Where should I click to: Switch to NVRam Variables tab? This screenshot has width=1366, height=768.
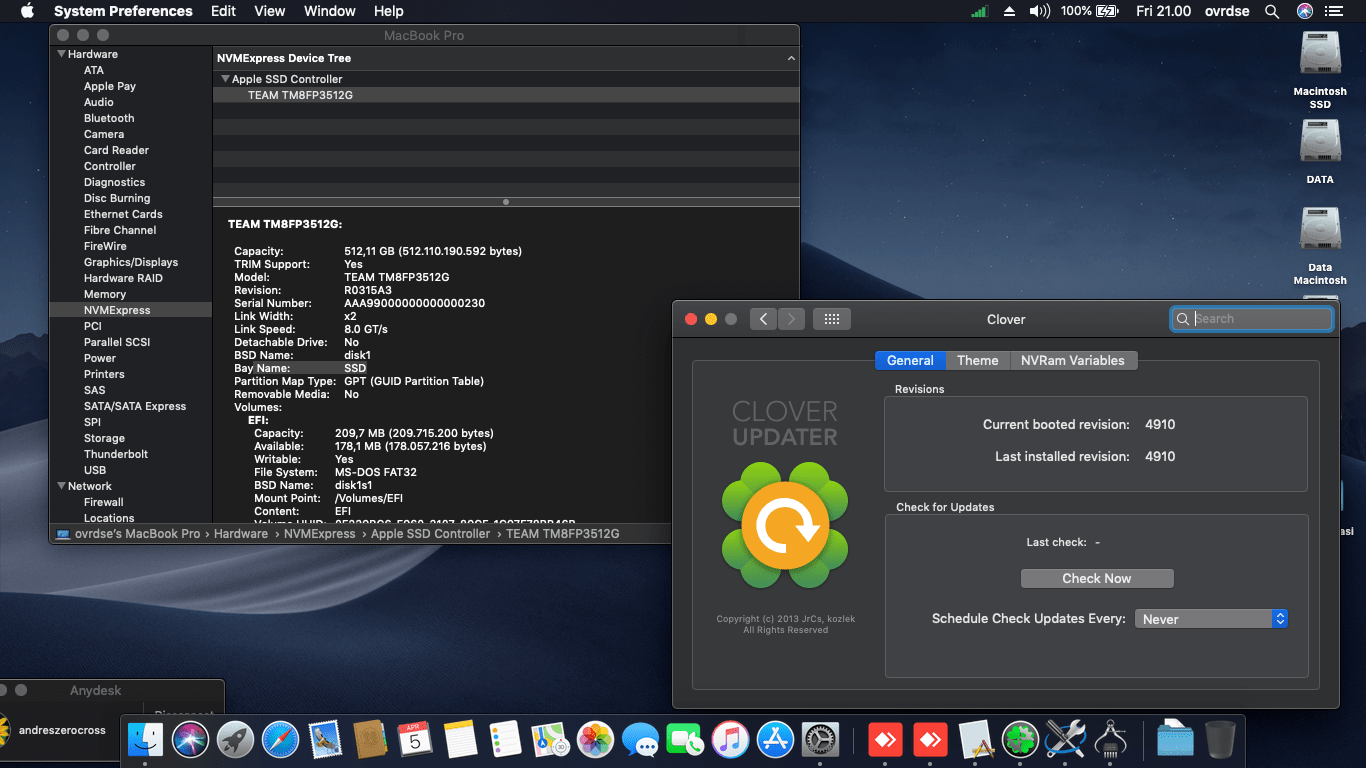(1072, 360)
